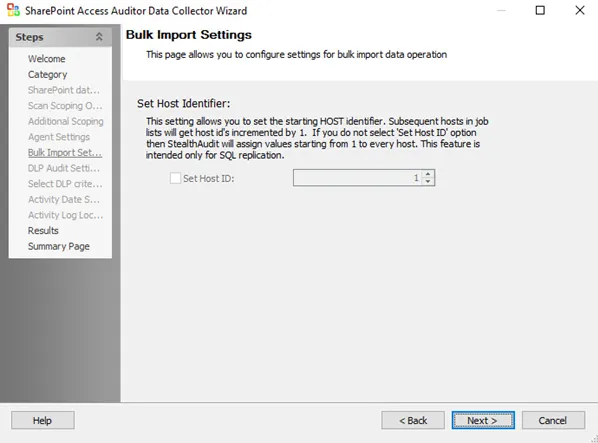598x443 pixels.
Task: Select the Select DLP crite... step
Action: click(65, 184)
